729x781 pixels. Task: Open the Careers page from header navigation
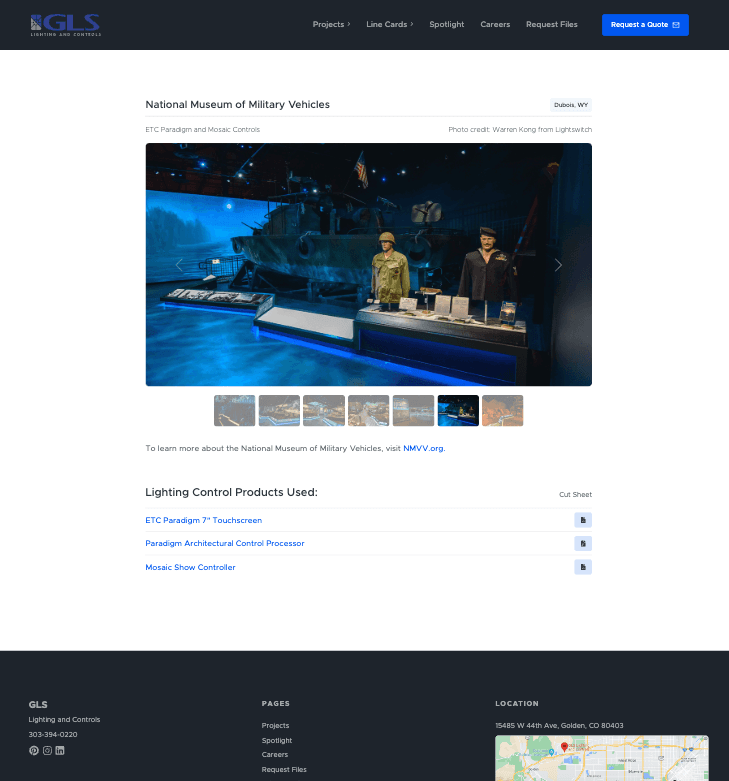click(495, 24)
